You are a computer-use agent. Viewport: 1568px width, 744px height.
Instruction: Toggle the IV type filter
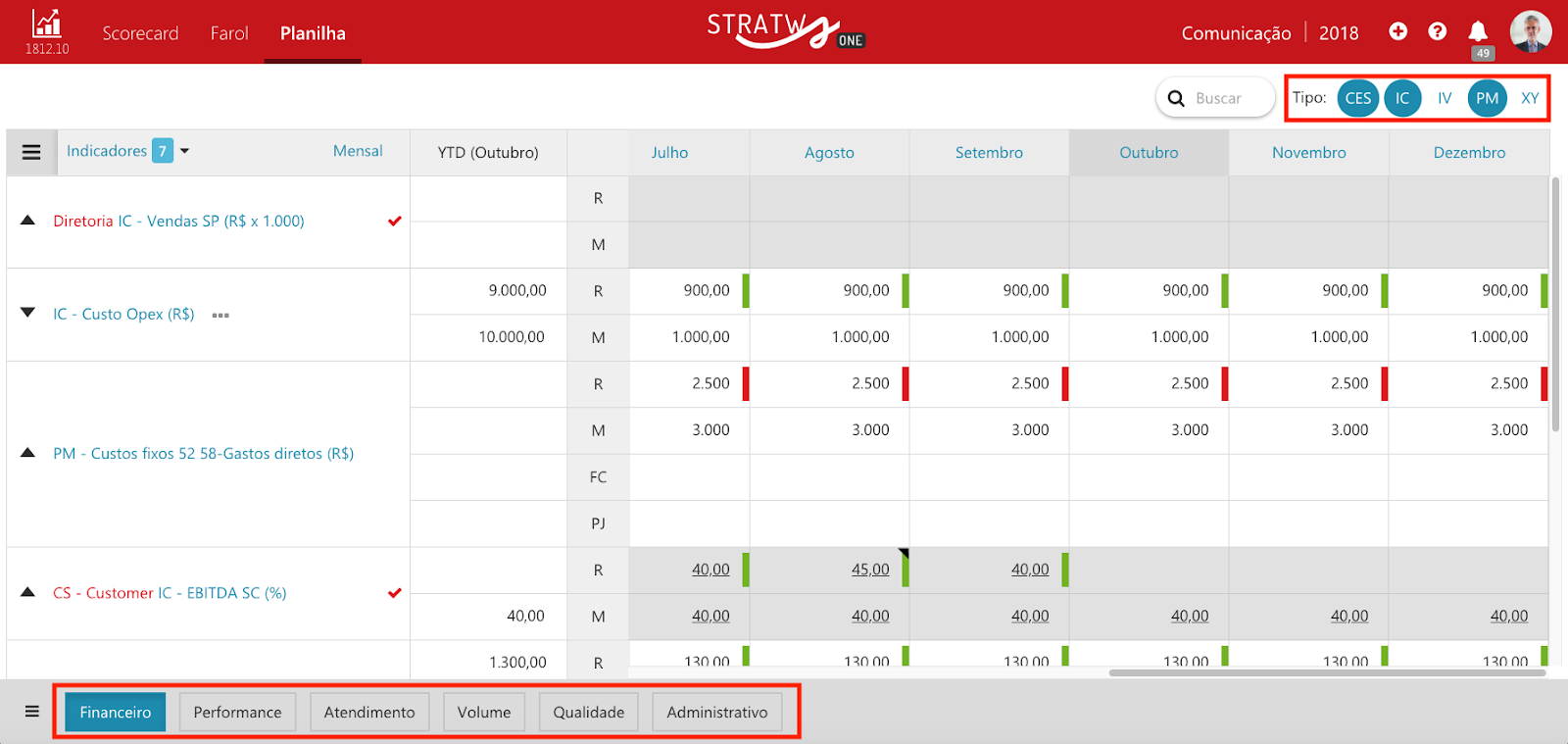(1445, 98)
